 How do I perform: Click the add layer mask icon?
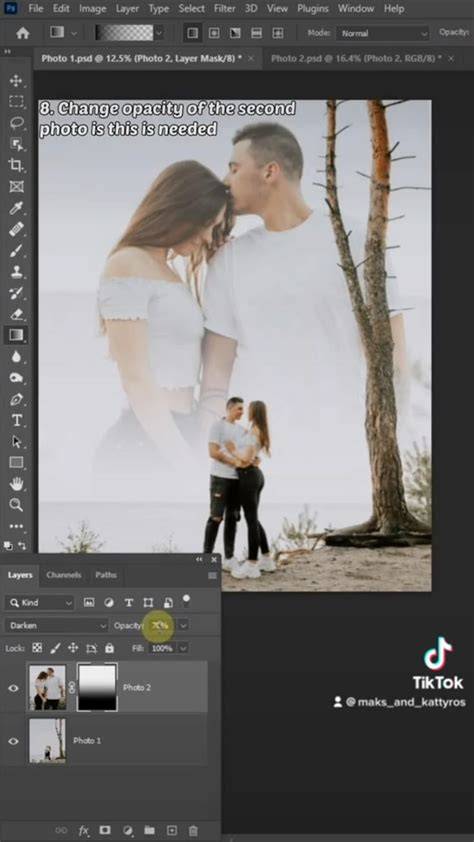coord(105,830)
